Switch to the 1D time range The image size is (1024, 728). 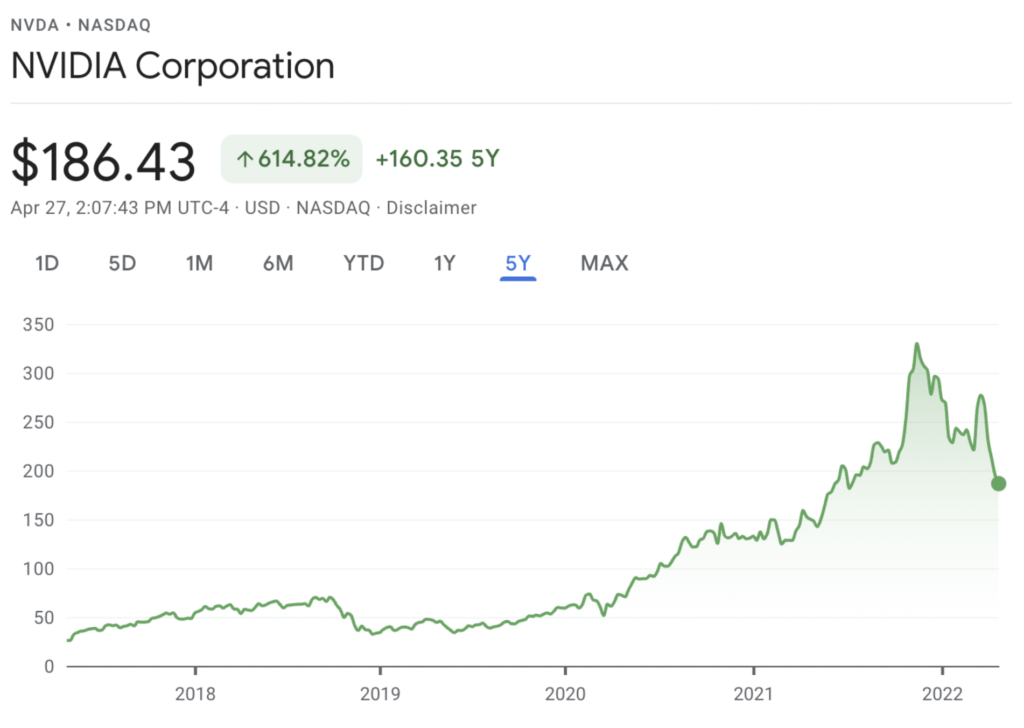pos(47,264)
